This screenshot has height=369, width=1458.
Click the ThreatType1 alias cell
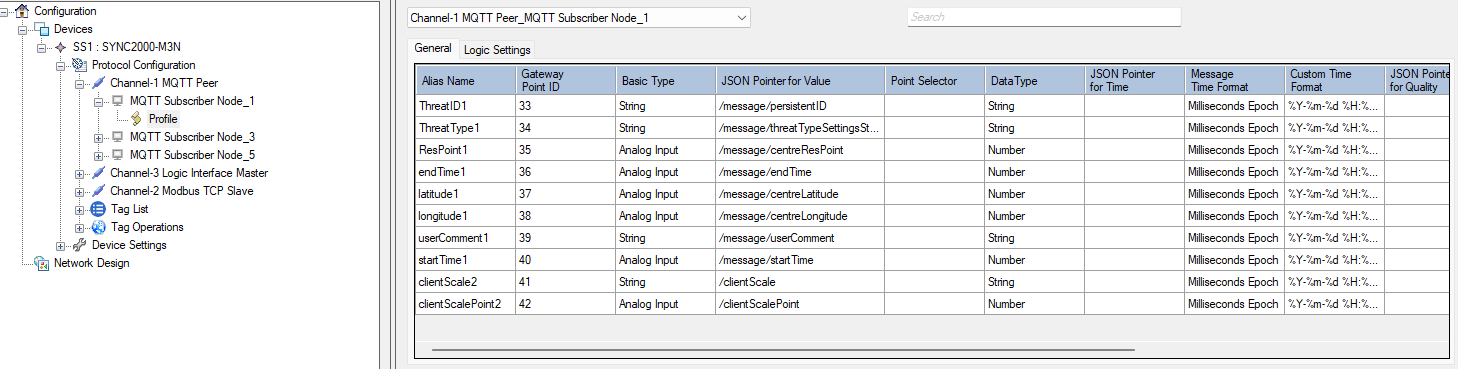click(x=466, y=128)
